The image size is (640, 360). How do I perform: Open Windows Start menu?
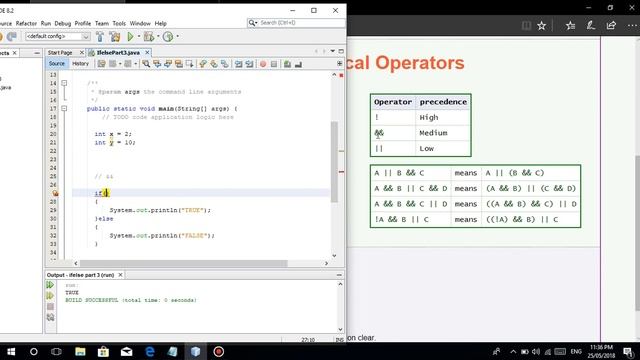coord(11,351)
